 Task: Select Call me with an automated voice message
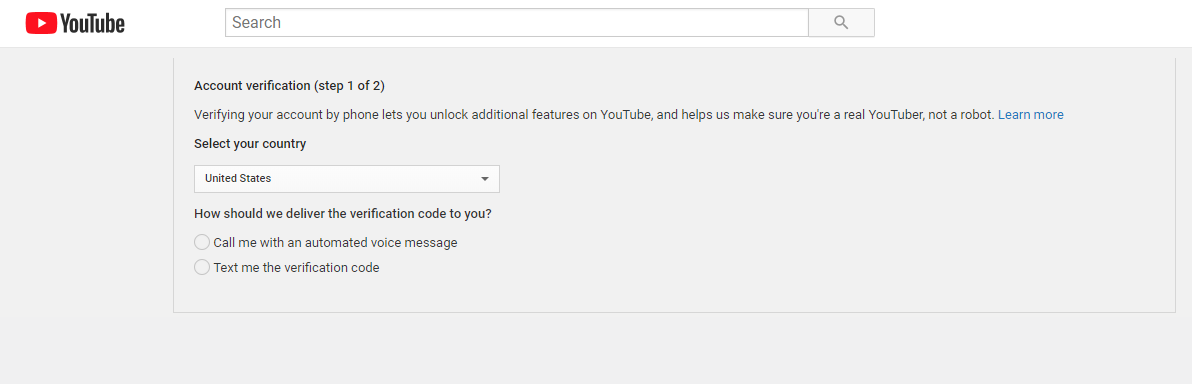[326, 243]
